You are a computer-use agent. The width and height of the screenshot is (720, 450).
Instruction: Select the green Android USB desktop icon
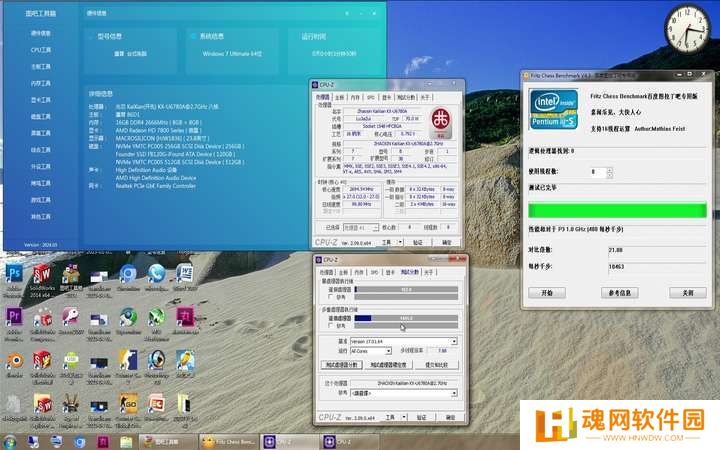coord(71,360)
